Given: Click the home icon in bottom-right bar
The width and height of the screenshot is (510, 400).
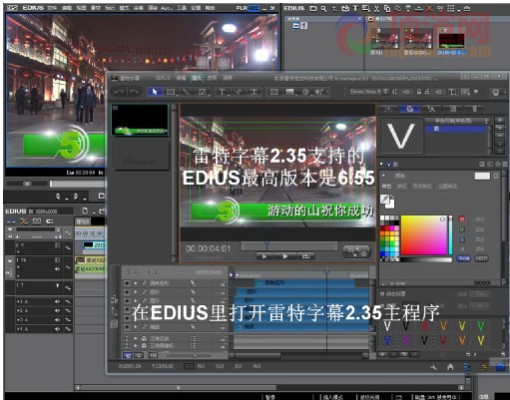Looking at the screenshot, I should tap(450, 367).
